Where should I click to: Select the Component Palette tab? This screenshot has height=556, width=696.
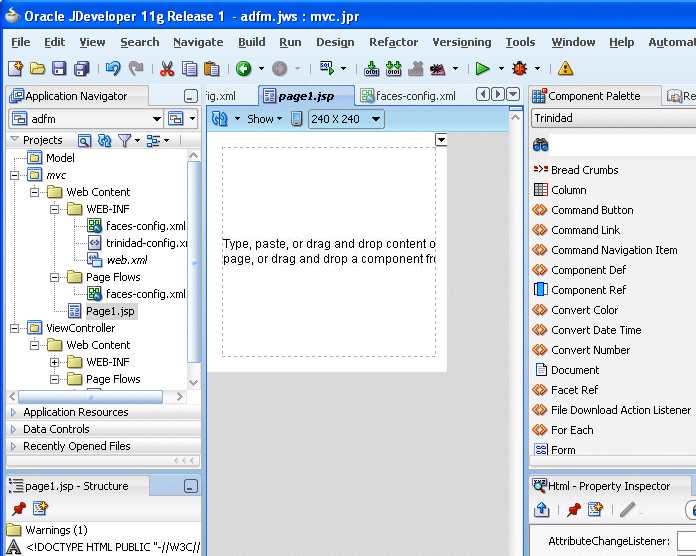595,96
